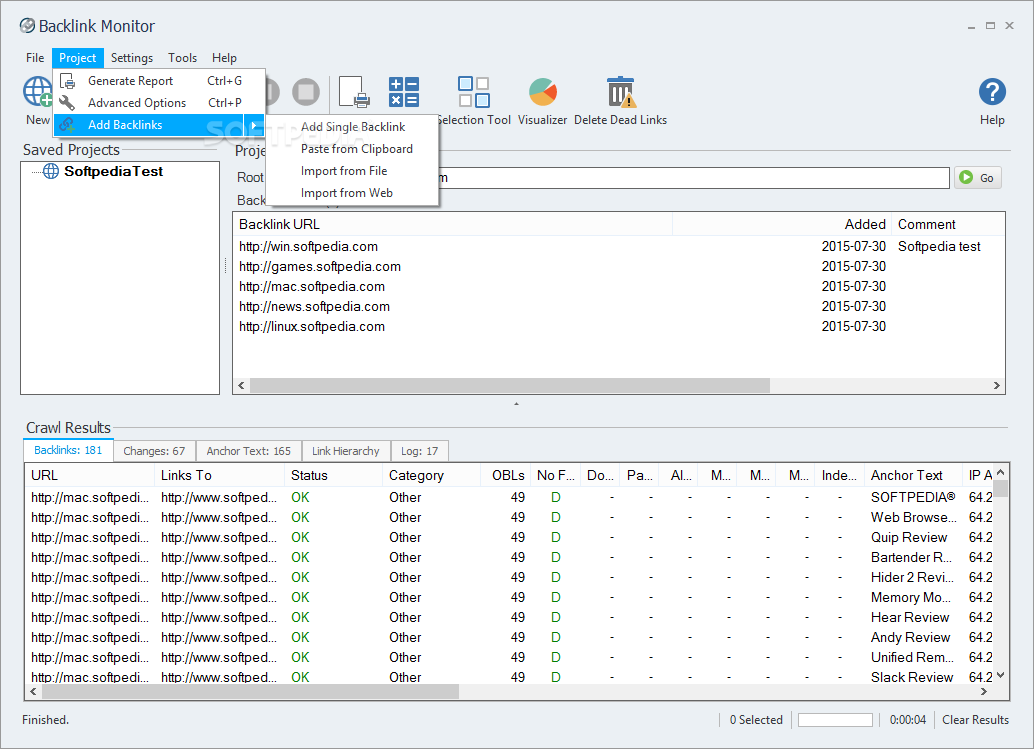Open the Project menu

click(78, 58)
